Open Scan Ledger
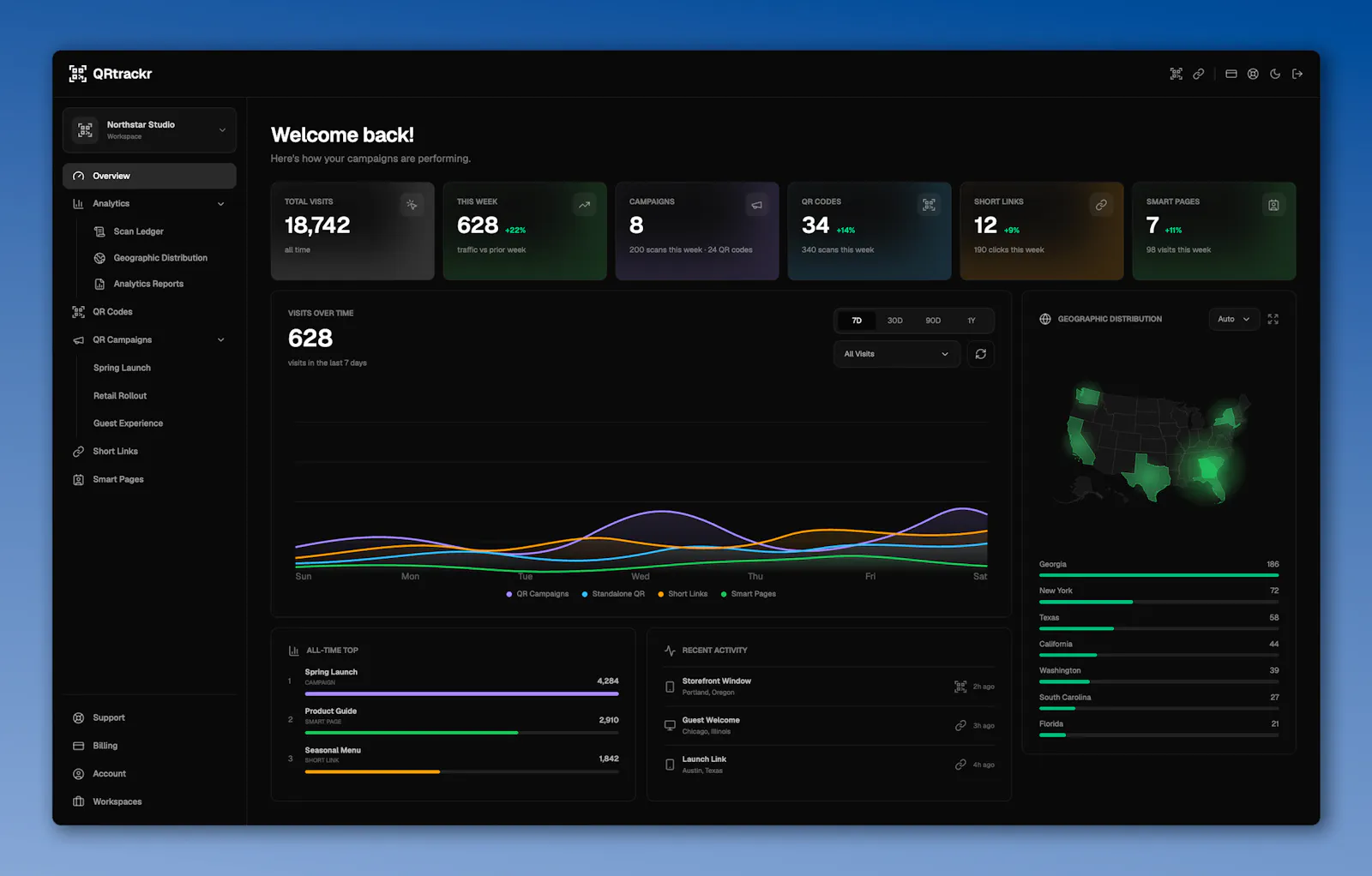1372x876 pixels. (138, 231)
